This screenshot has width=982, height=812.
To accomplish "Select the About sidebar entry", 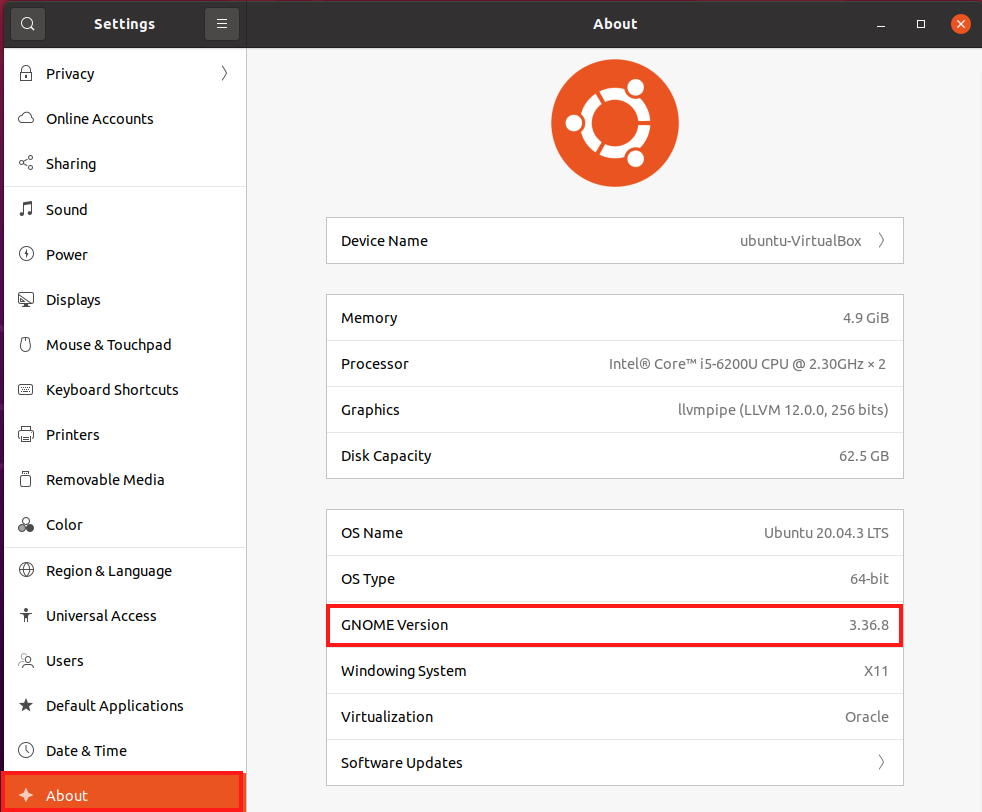I will [x=123, y=793].
